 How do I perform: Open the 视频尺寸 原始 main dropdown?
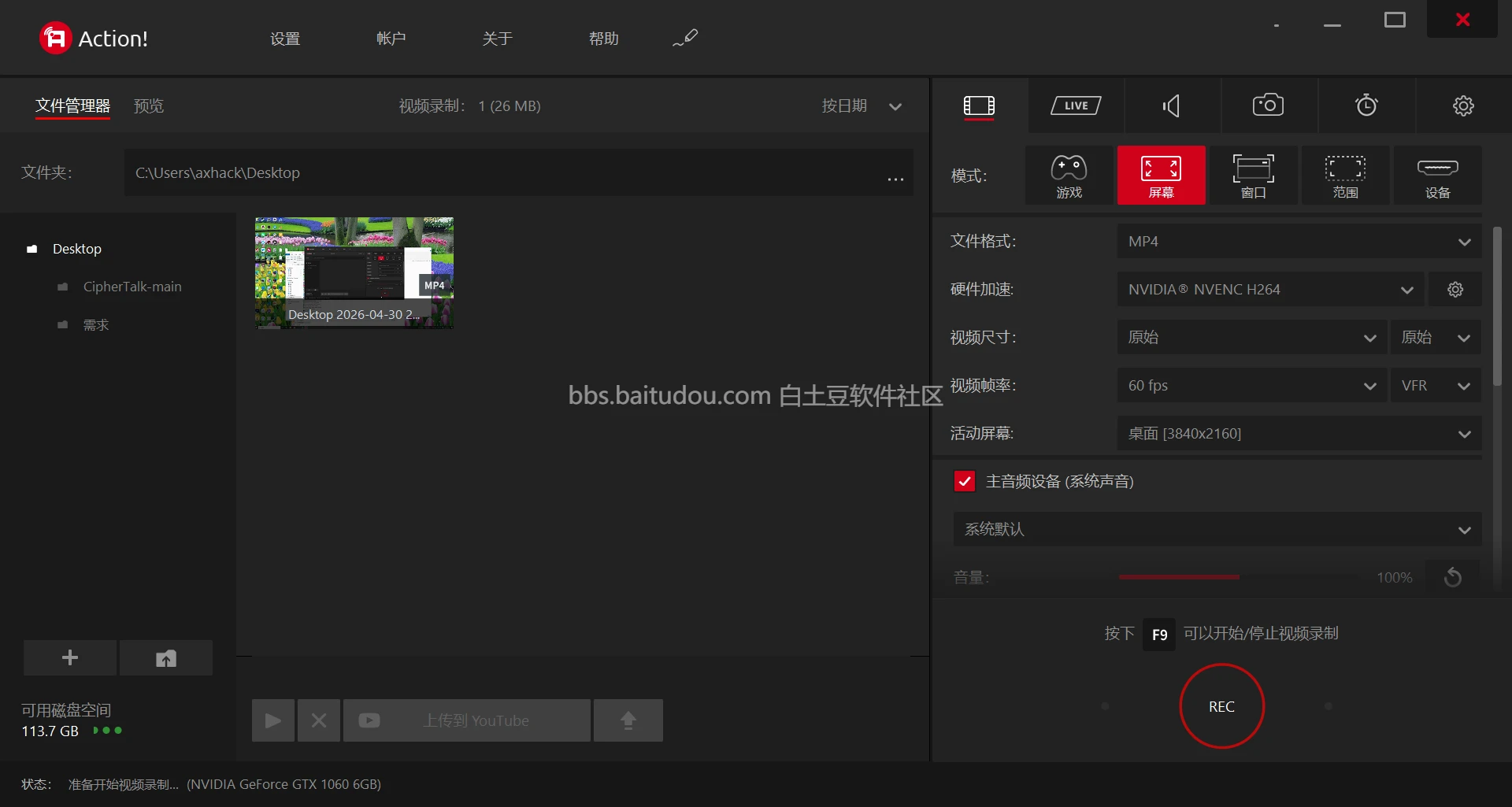[1252, 338]
